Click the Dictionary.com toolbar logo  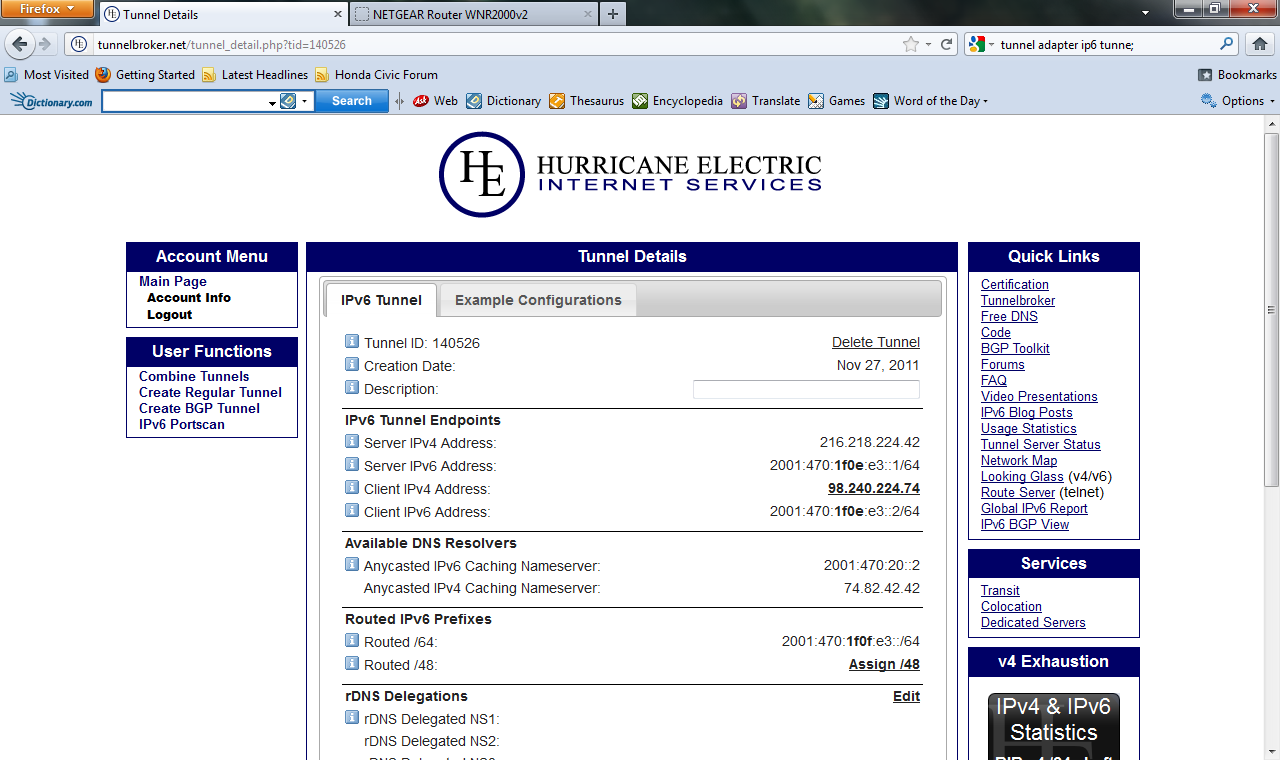coord(51,101)
